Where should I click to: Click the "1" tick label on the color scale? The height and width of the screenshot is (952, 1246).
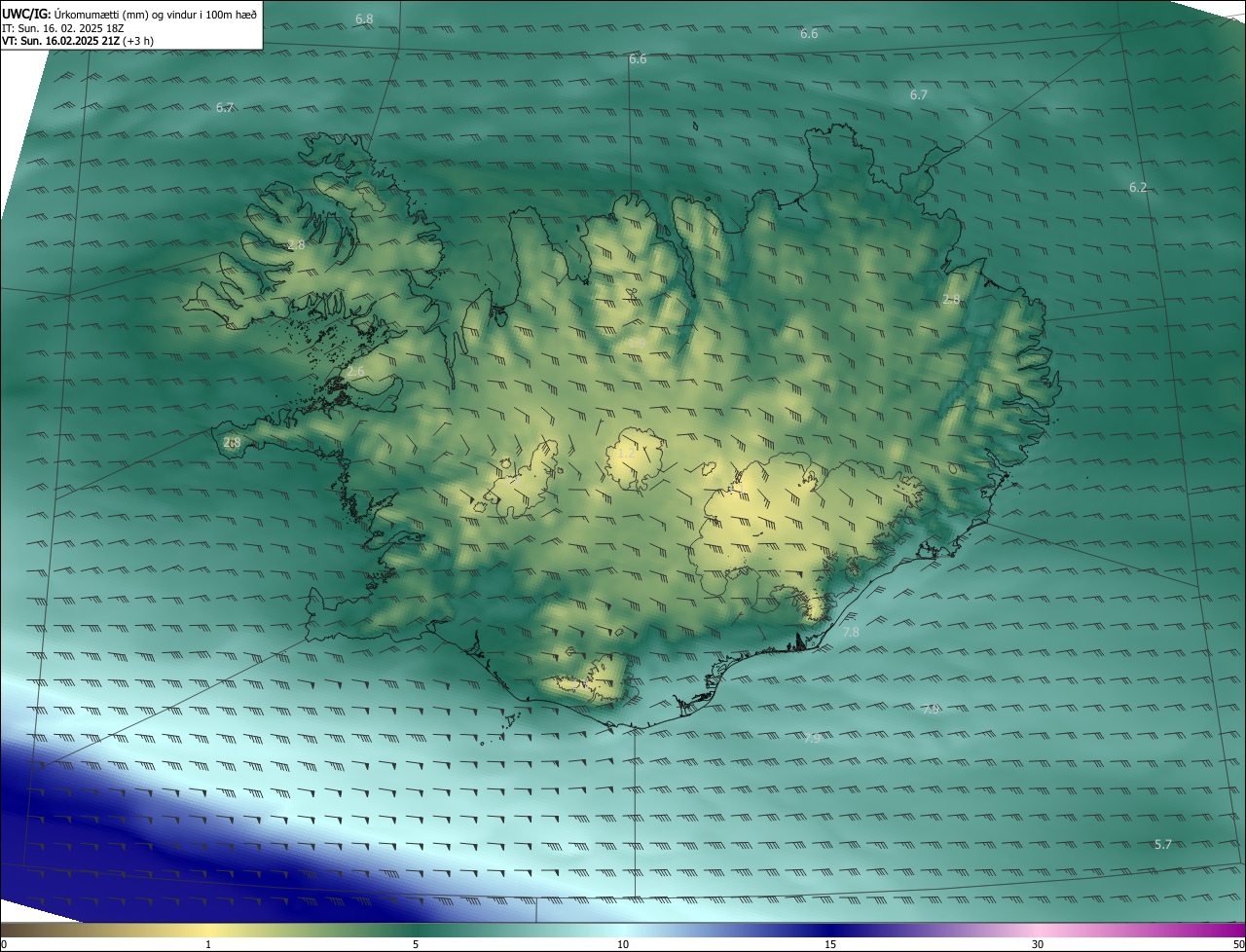coord(208,944)
